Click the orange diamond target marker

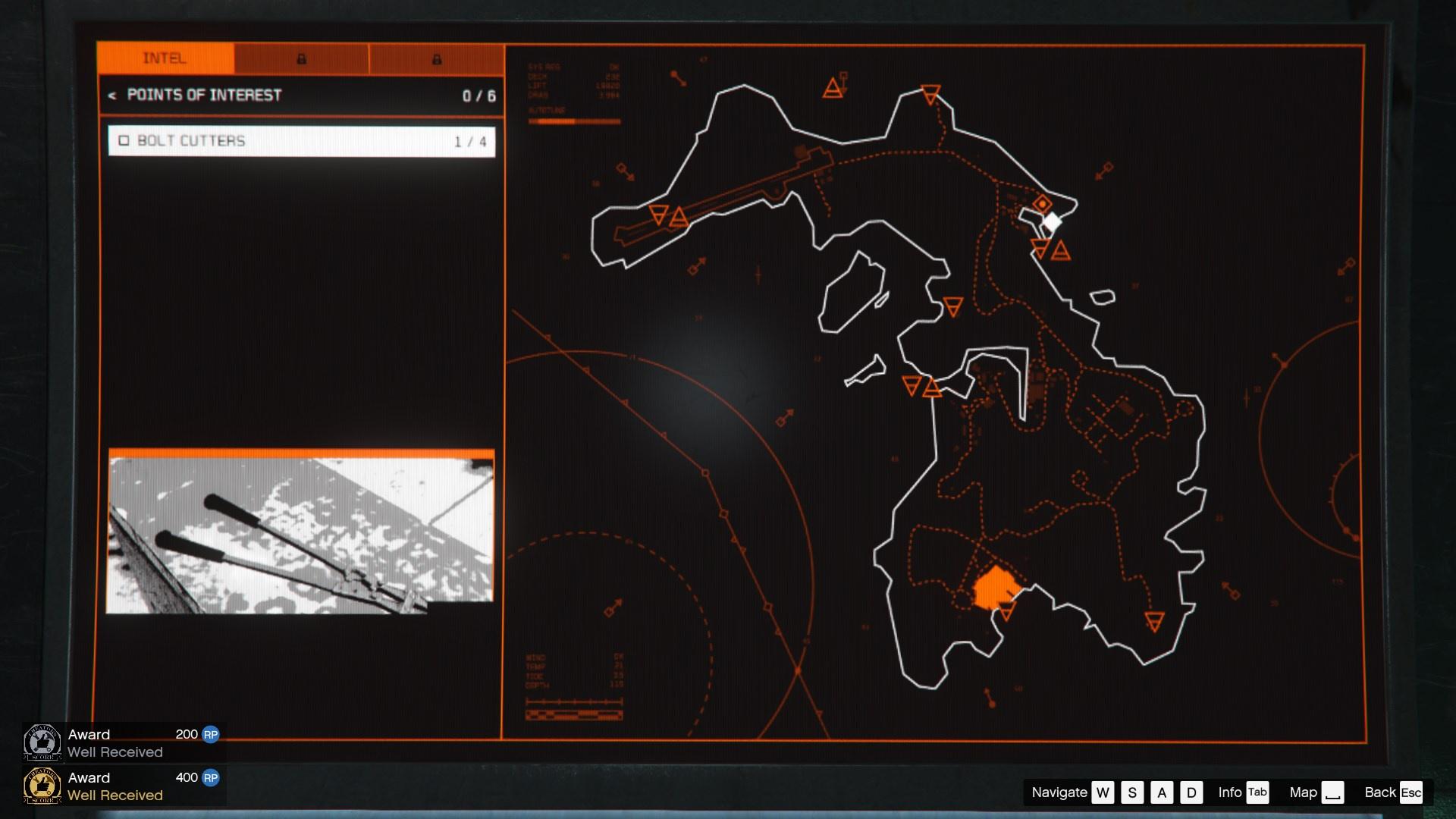click(x=1043, y=204)
